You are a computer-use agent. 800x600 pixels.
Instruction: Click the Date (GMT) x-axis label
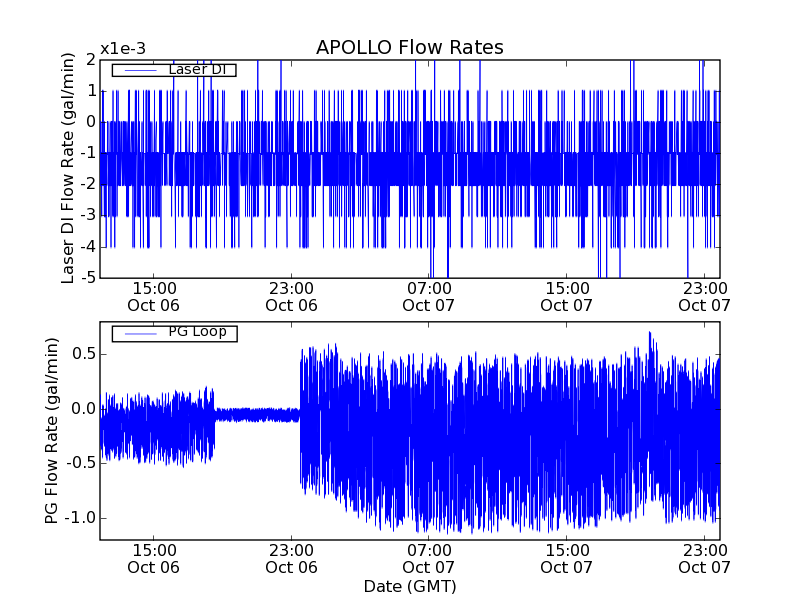coord(409,586)
